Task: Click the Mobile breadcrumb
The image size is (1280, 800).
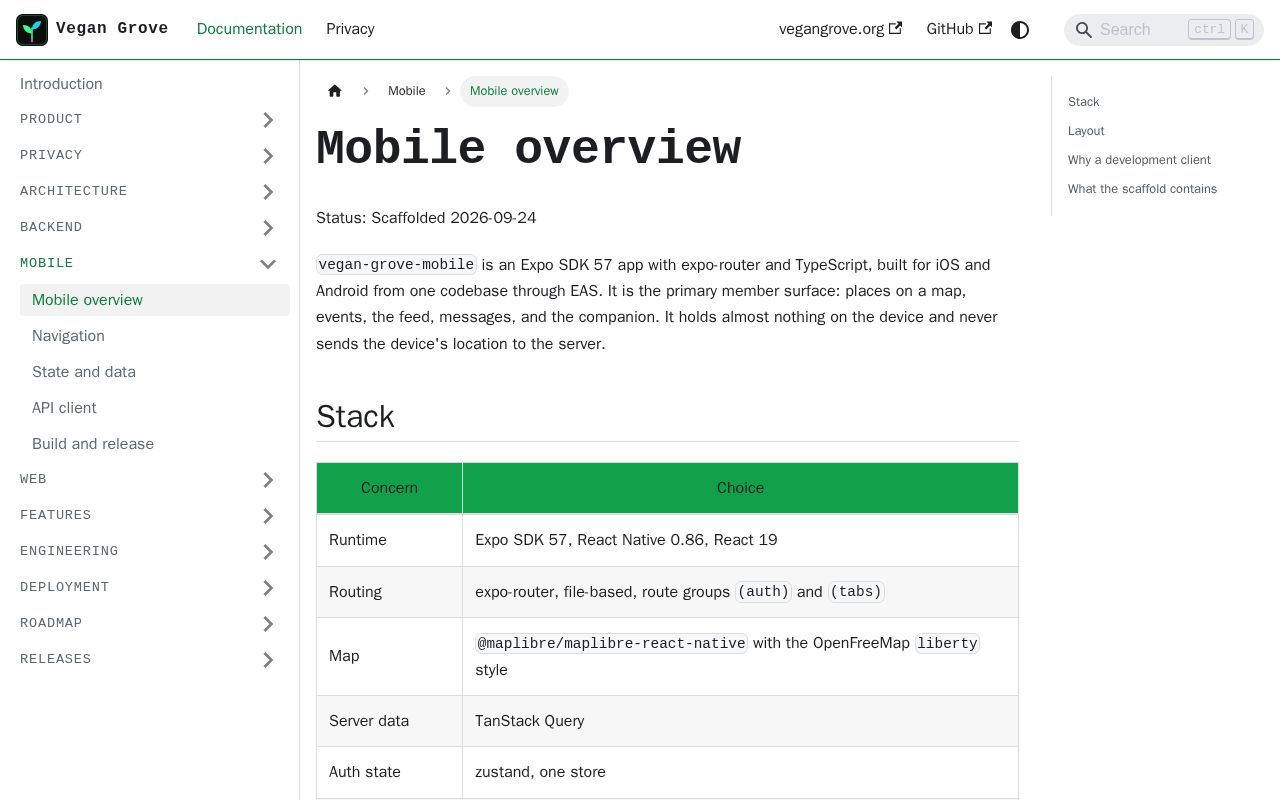Action: [x=406, y=91]
